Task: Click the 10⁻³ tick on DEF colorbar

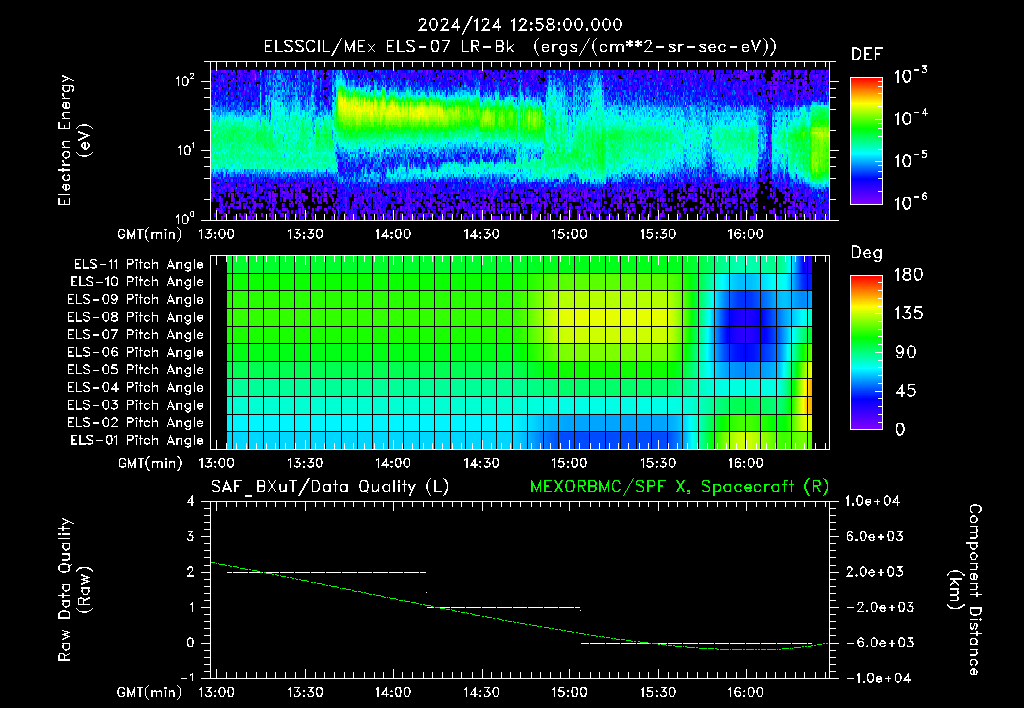Action: [910, 76]
